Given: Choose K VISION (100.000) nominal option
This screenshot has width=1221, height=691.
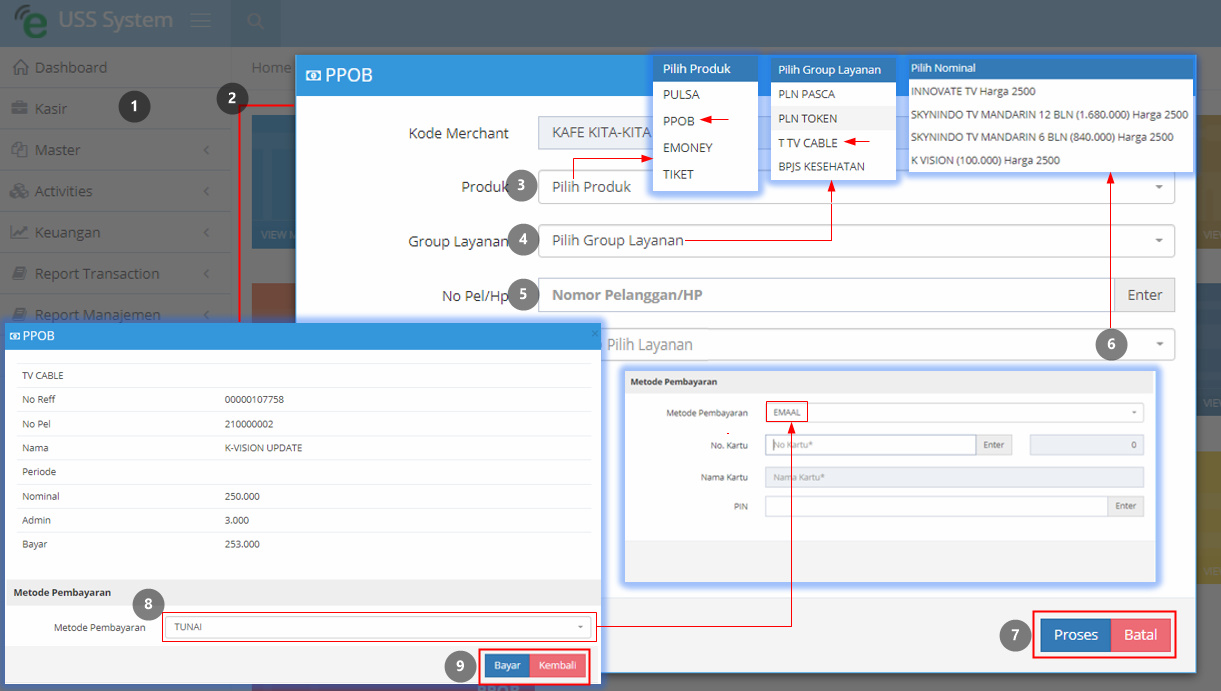Looking at the screenshot, I should point(986,160).
